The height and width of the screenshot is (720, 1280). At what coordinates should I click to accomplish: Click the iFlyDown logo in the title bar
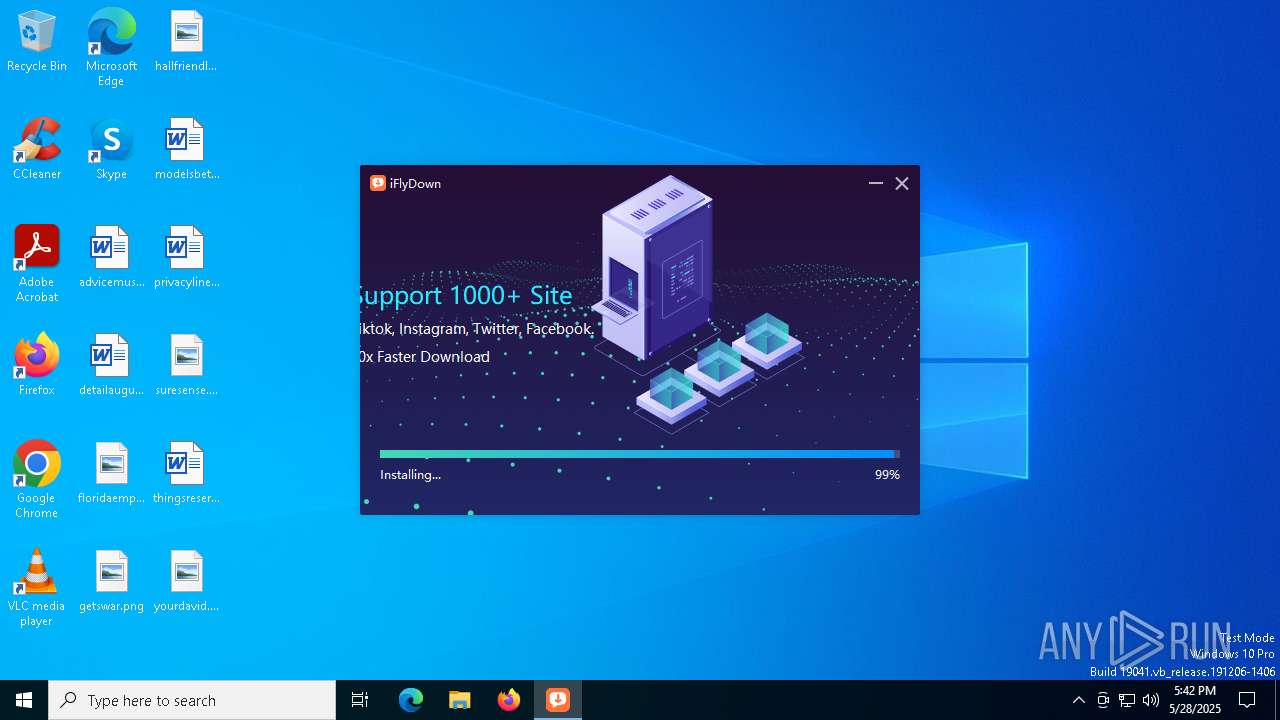[x=378, y=183]
